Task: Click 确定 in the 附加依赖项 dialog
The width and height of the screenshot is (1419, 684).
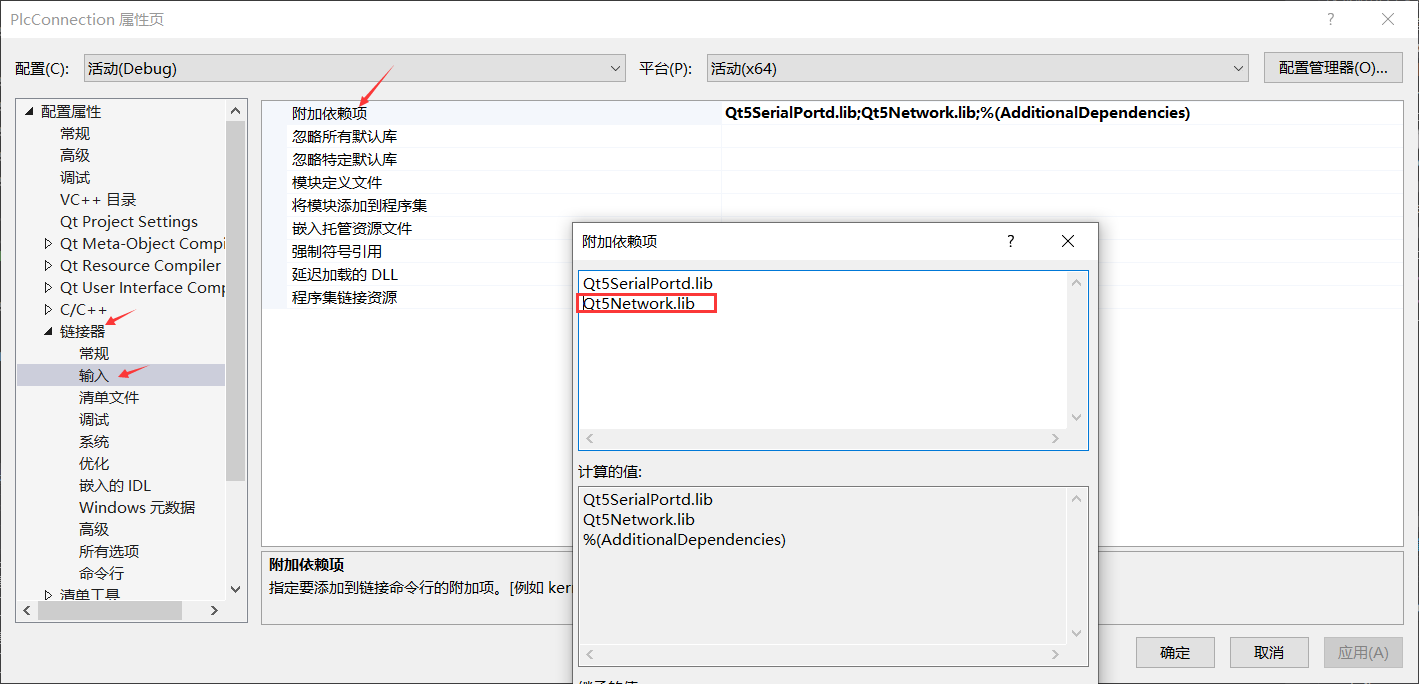Action: coord(1174,652)
